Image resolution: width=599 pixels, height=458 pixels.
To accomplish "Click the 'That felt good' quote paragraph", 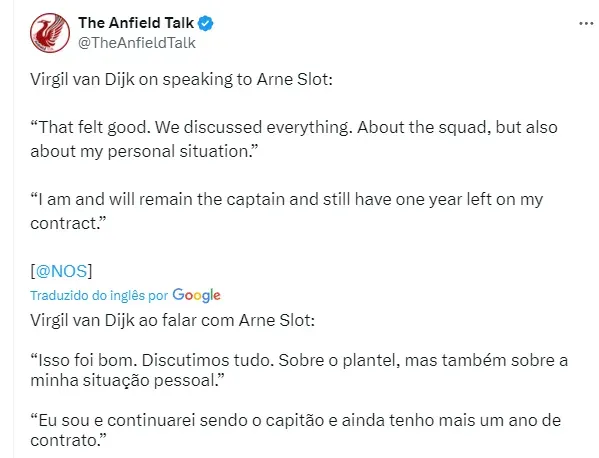I will [x=294, y=139].
